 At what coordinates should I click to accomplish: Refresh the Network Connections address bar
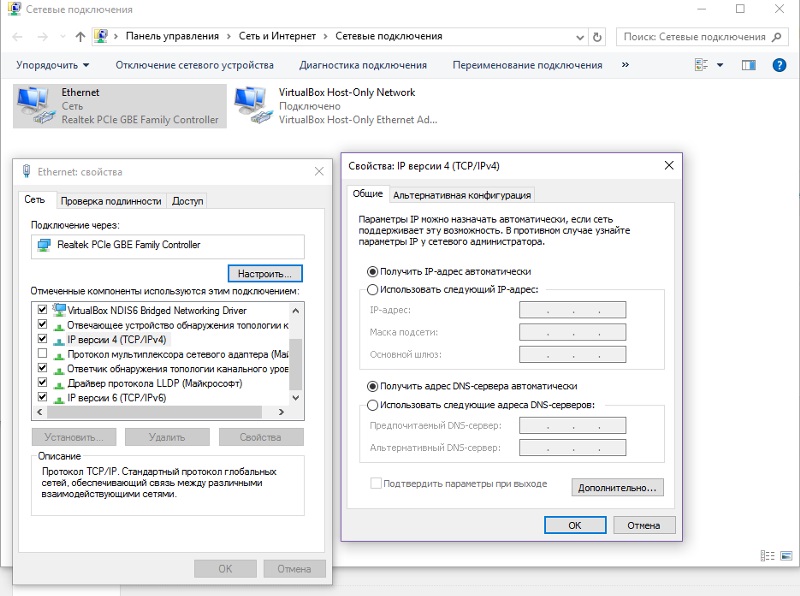597,37
